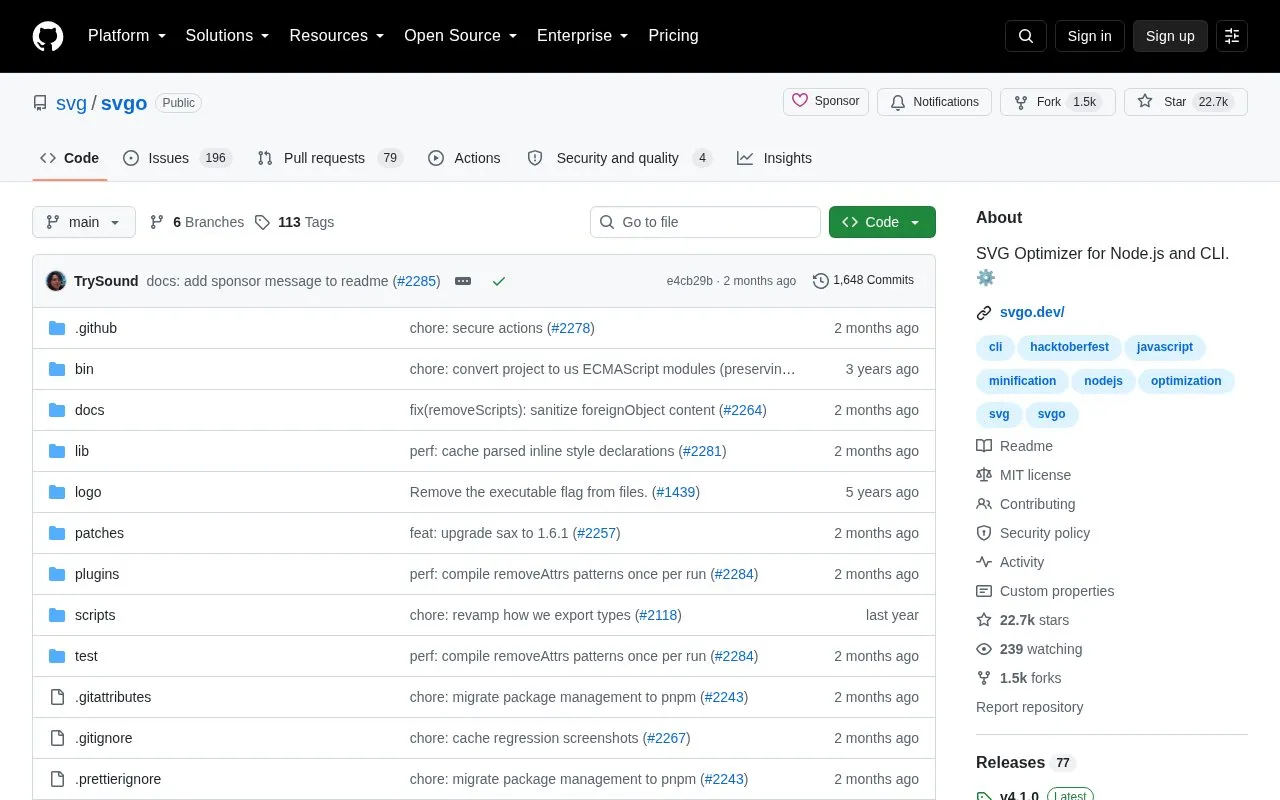Image resolution: width=1280 pixels, height=800 pixels.
Task: Click Sign in
Action: tap(1089, 36)
